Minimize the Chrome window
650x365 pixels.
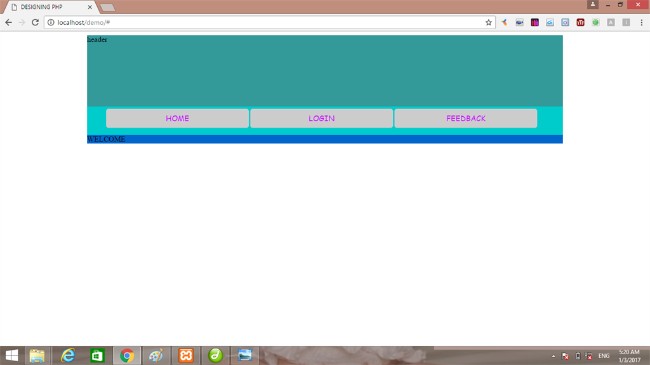pos(608,5)
